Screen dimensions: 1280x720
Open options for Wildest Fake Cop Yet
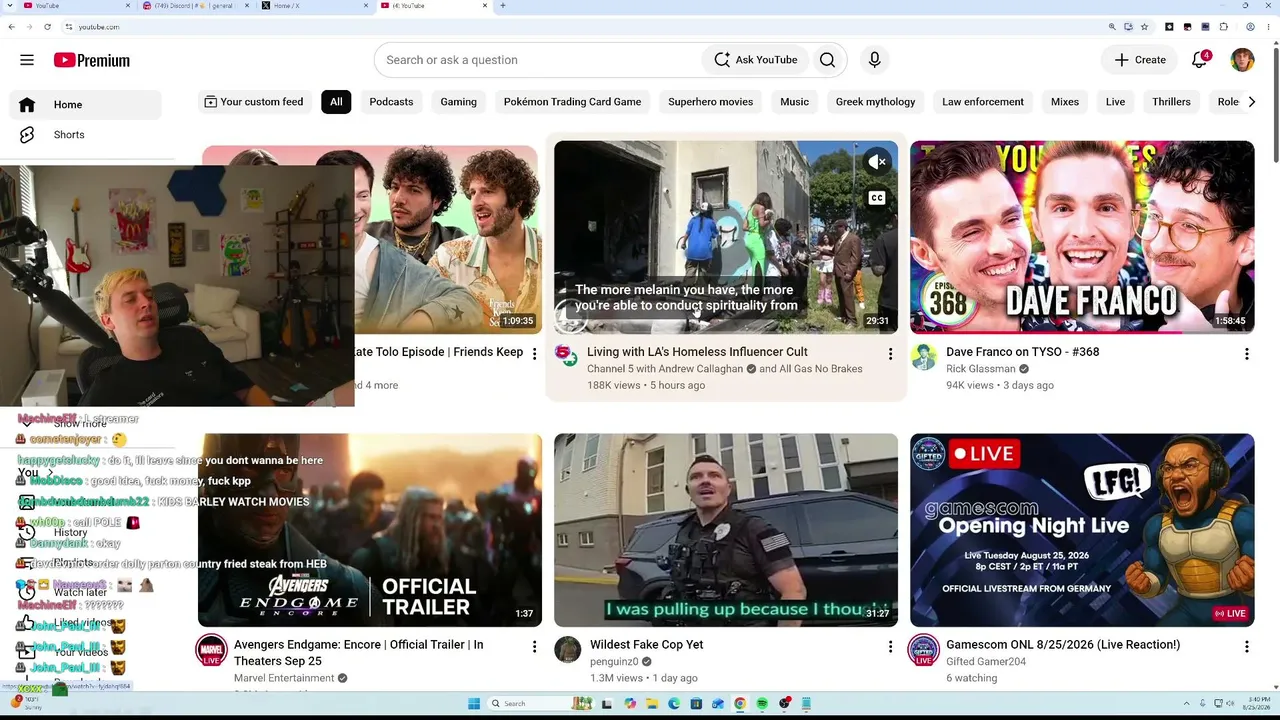[890, 647]
